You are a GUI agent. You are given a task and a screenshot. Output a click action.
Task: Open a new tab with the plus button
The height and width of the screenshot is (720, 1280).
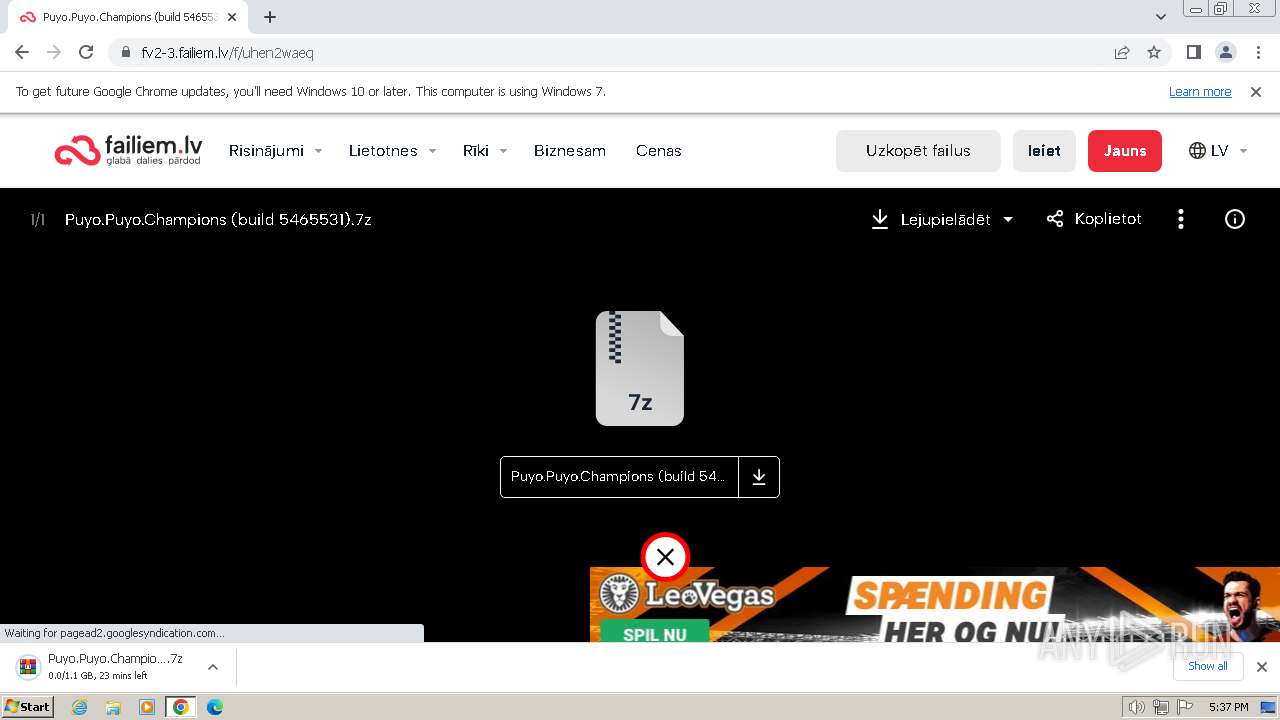270,17
